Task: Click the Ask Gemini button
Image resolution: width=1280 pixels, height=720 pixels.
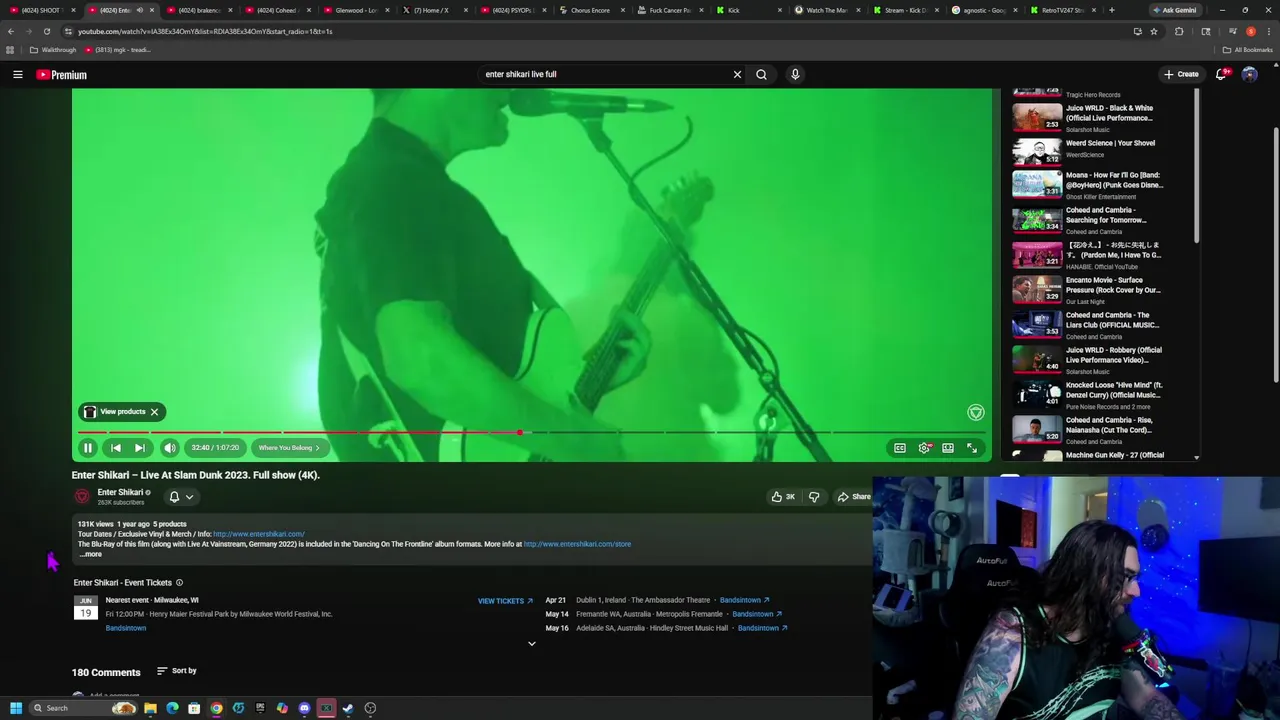Action: [1174, 10]
